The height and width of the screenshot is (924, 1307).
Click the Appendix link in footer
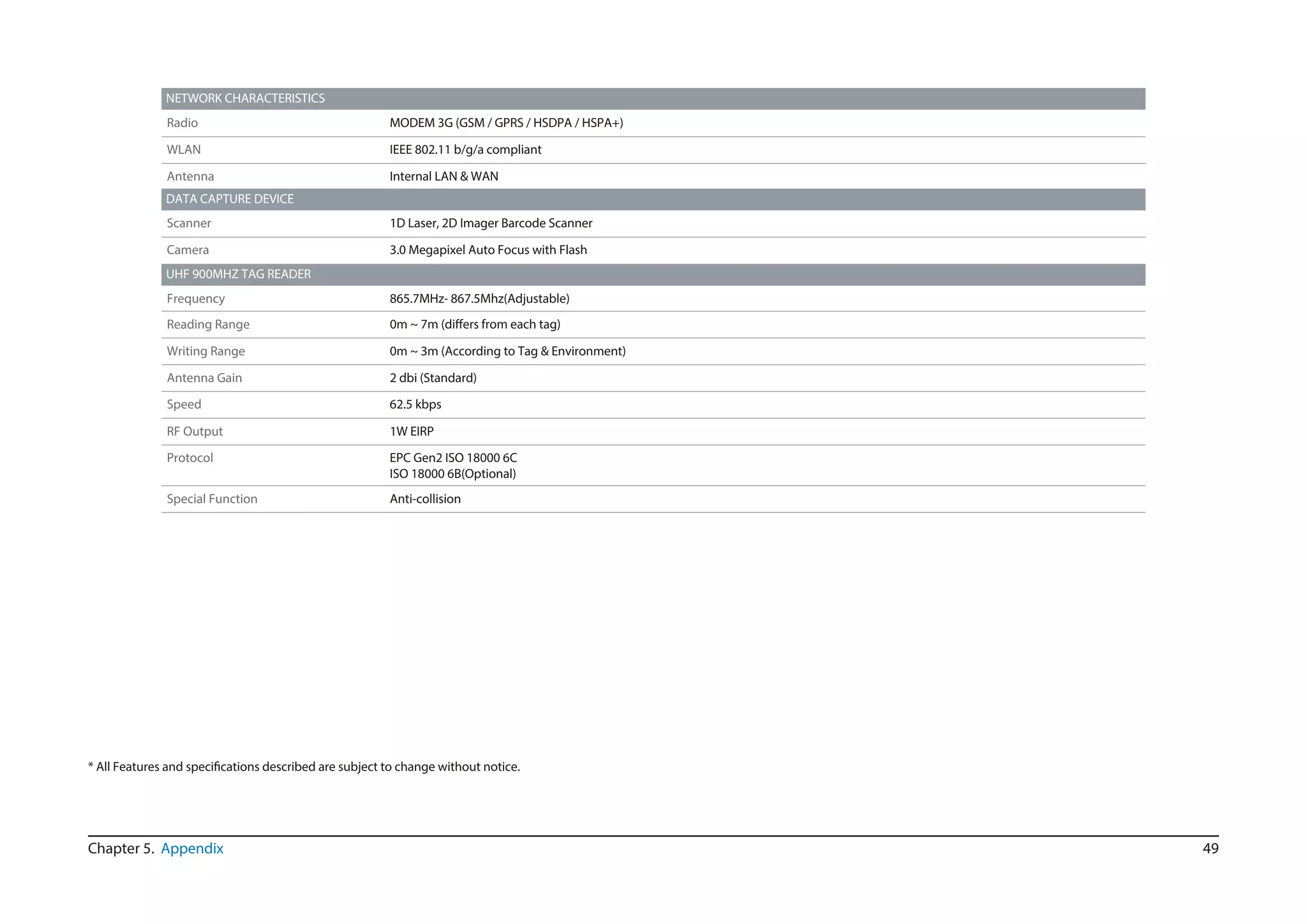pos(191,848)
